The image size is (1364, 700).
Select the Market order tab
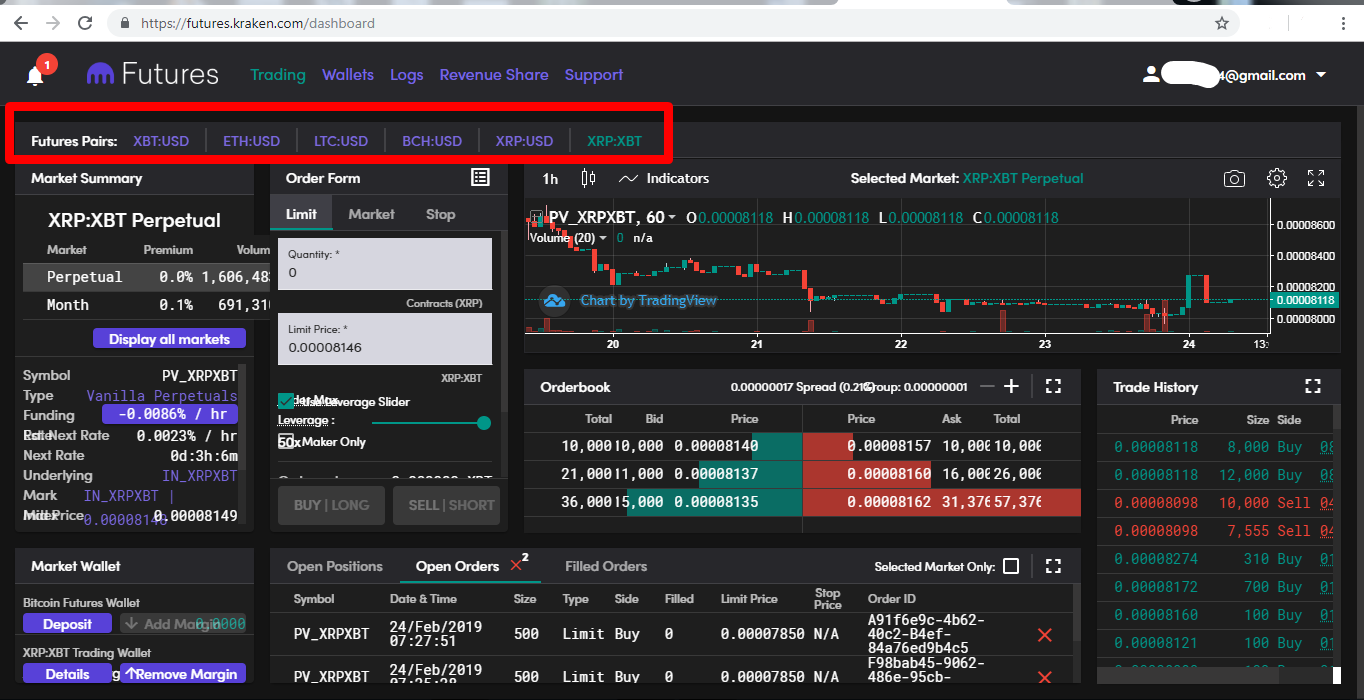point(371,214)
